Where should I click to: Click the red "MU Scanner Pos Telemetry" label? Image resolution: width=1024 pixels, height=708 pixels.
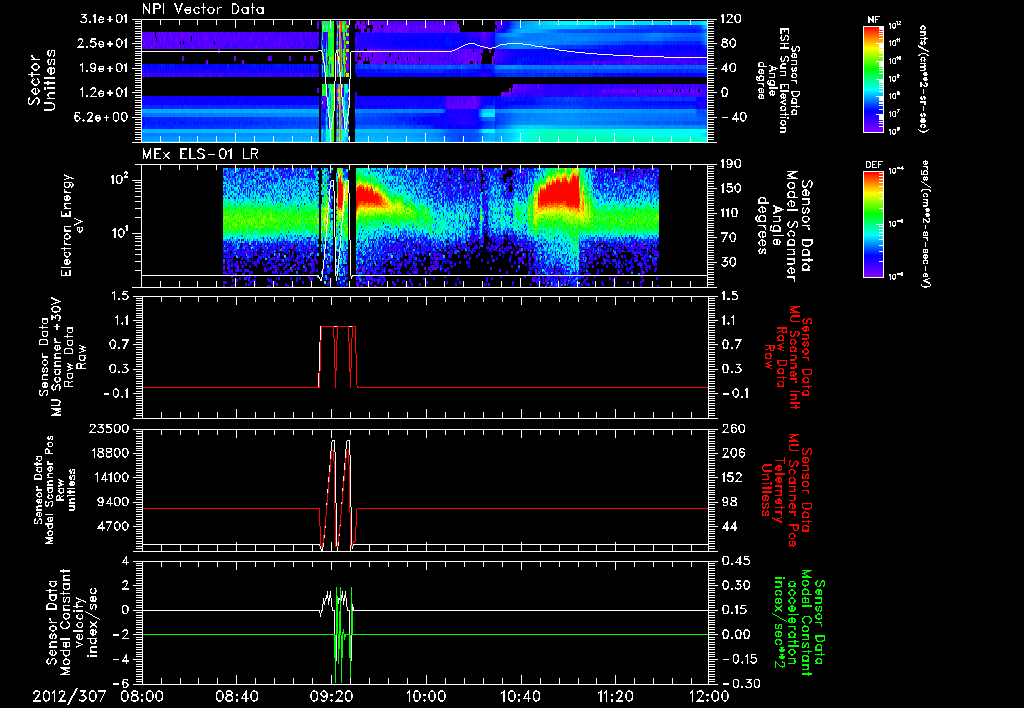[785, 490]
